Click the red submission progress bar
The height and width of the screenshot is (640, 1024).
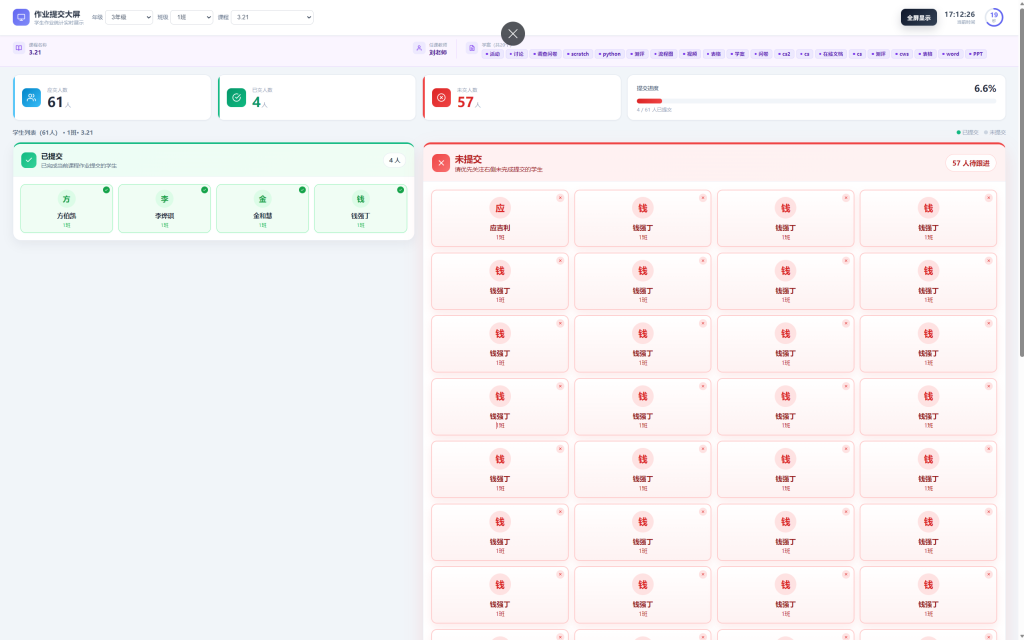click(x=649, y=101)
